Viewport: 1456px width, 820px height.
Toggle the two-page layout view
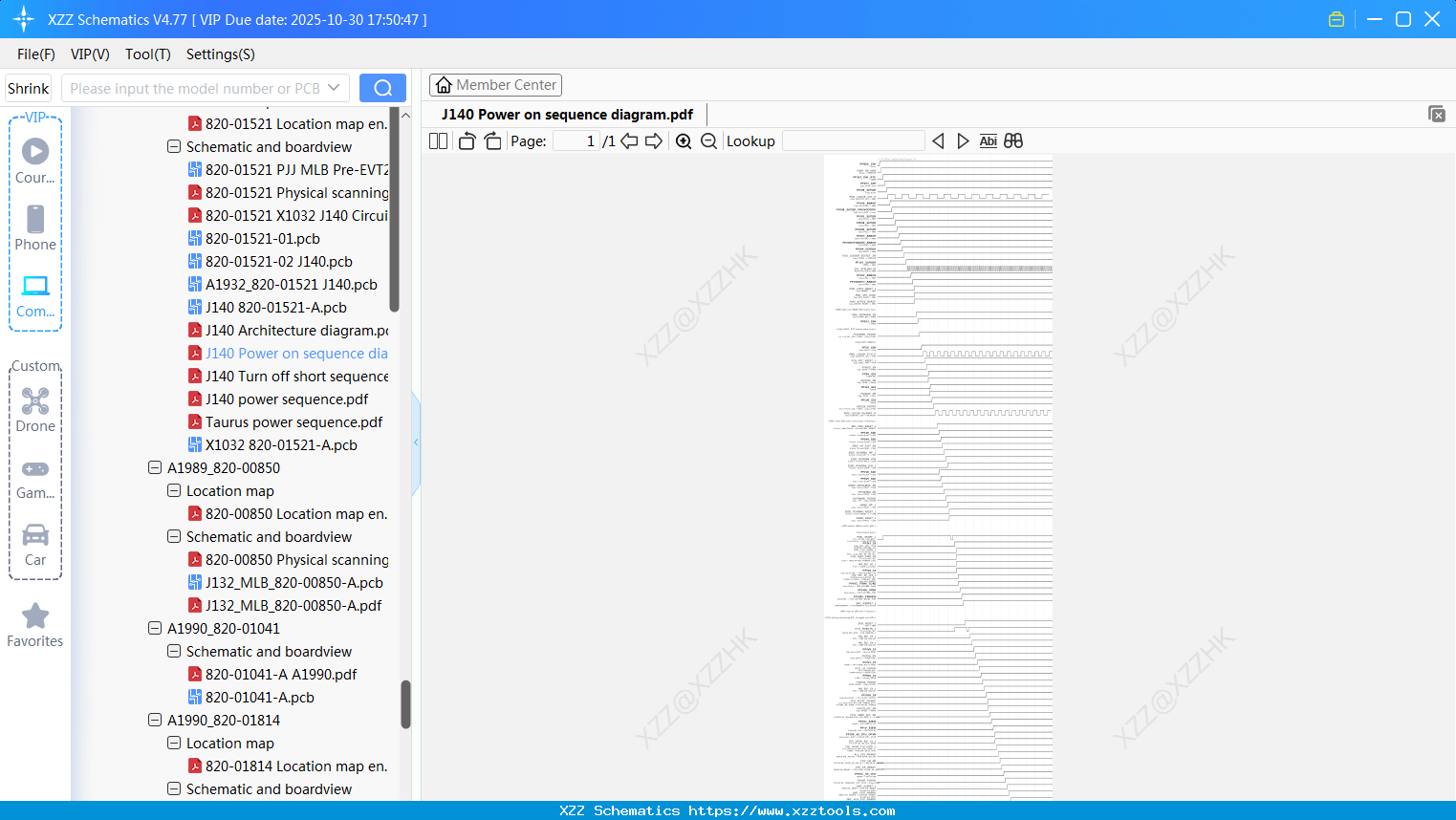[x=439, y=140]
